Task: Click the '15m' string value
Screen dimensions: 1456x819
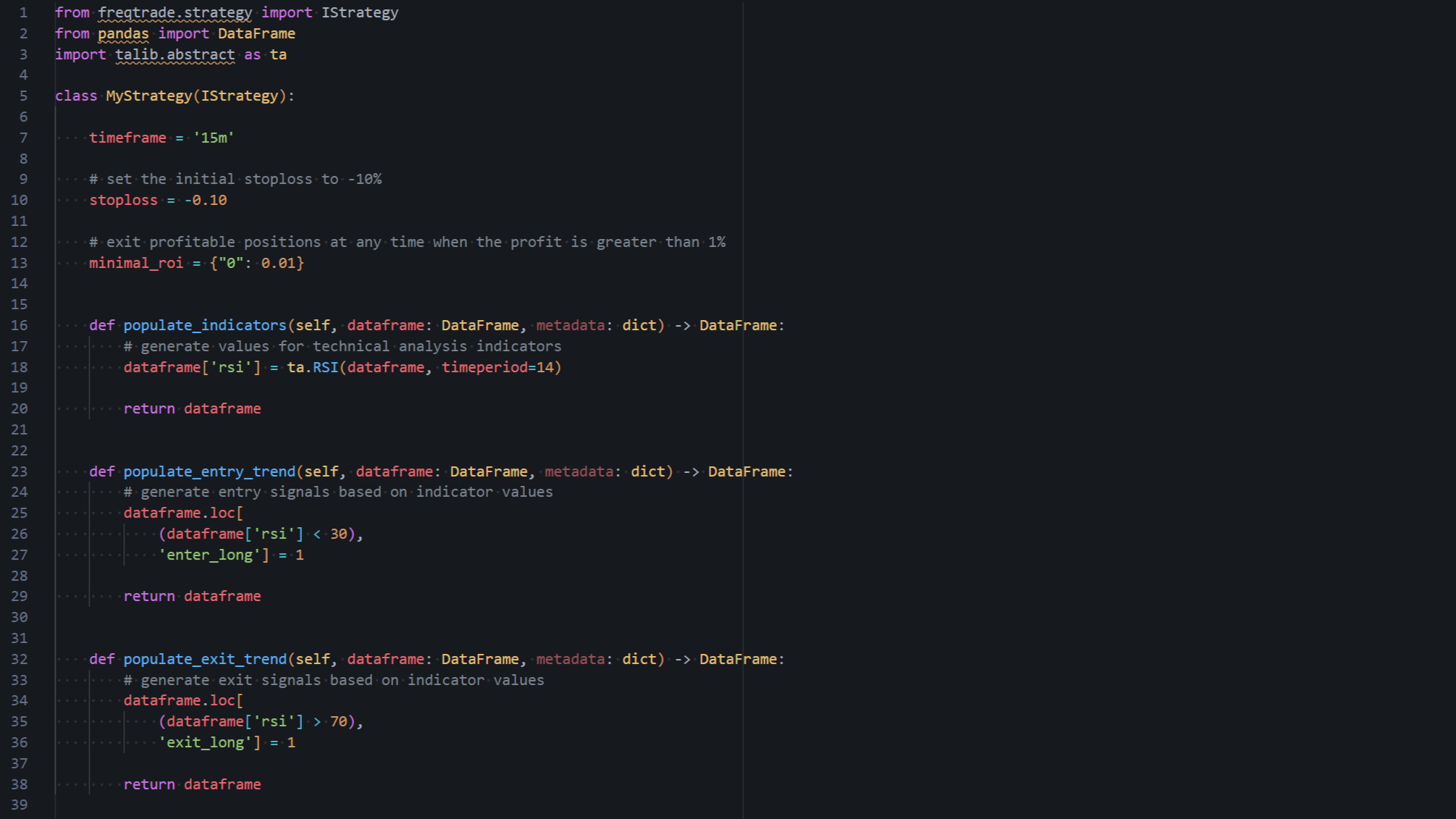Action: [214, 138]
